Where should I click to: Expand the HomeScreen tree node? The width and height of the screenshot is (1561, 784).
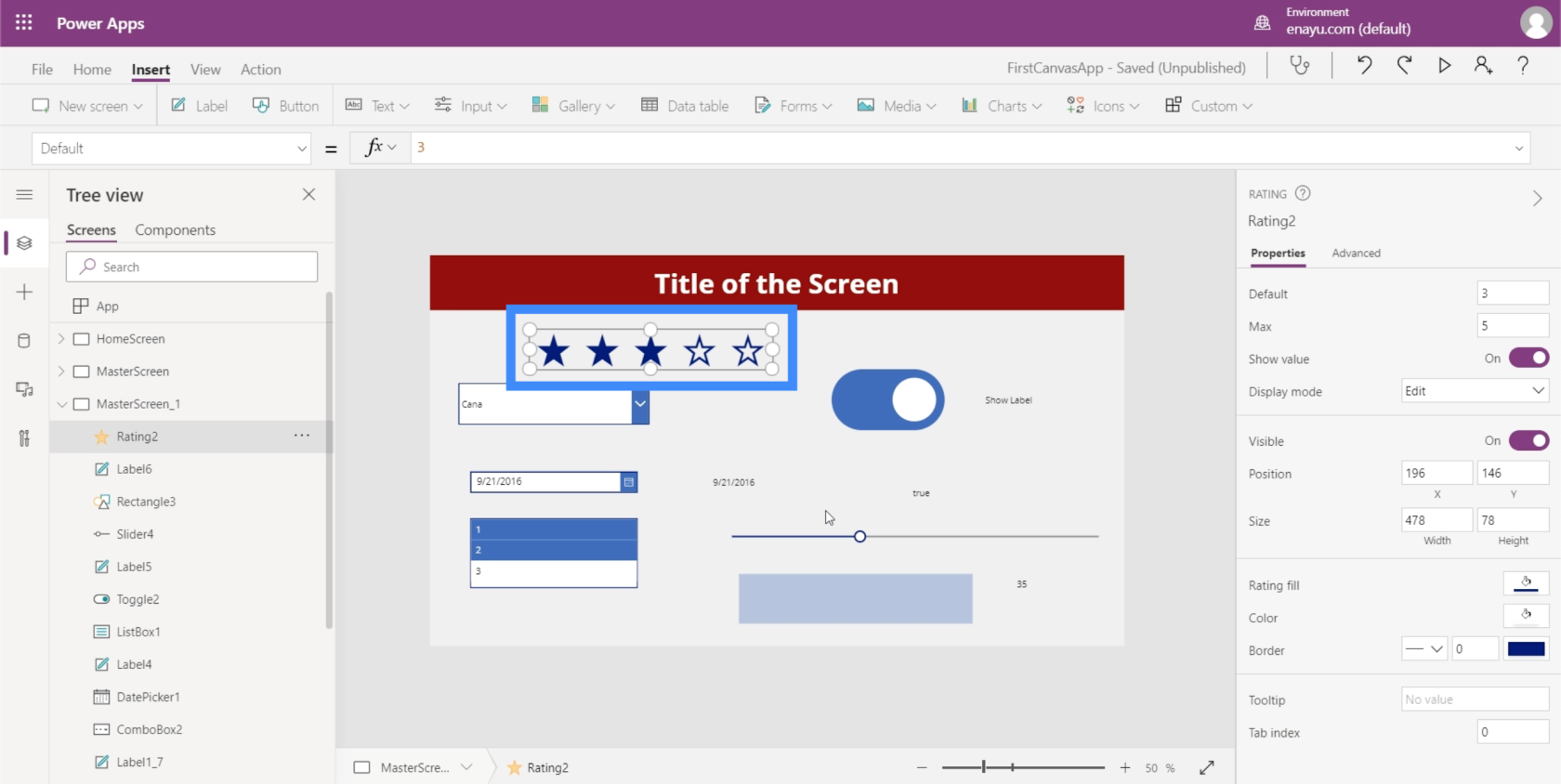[x=61, y=339]
